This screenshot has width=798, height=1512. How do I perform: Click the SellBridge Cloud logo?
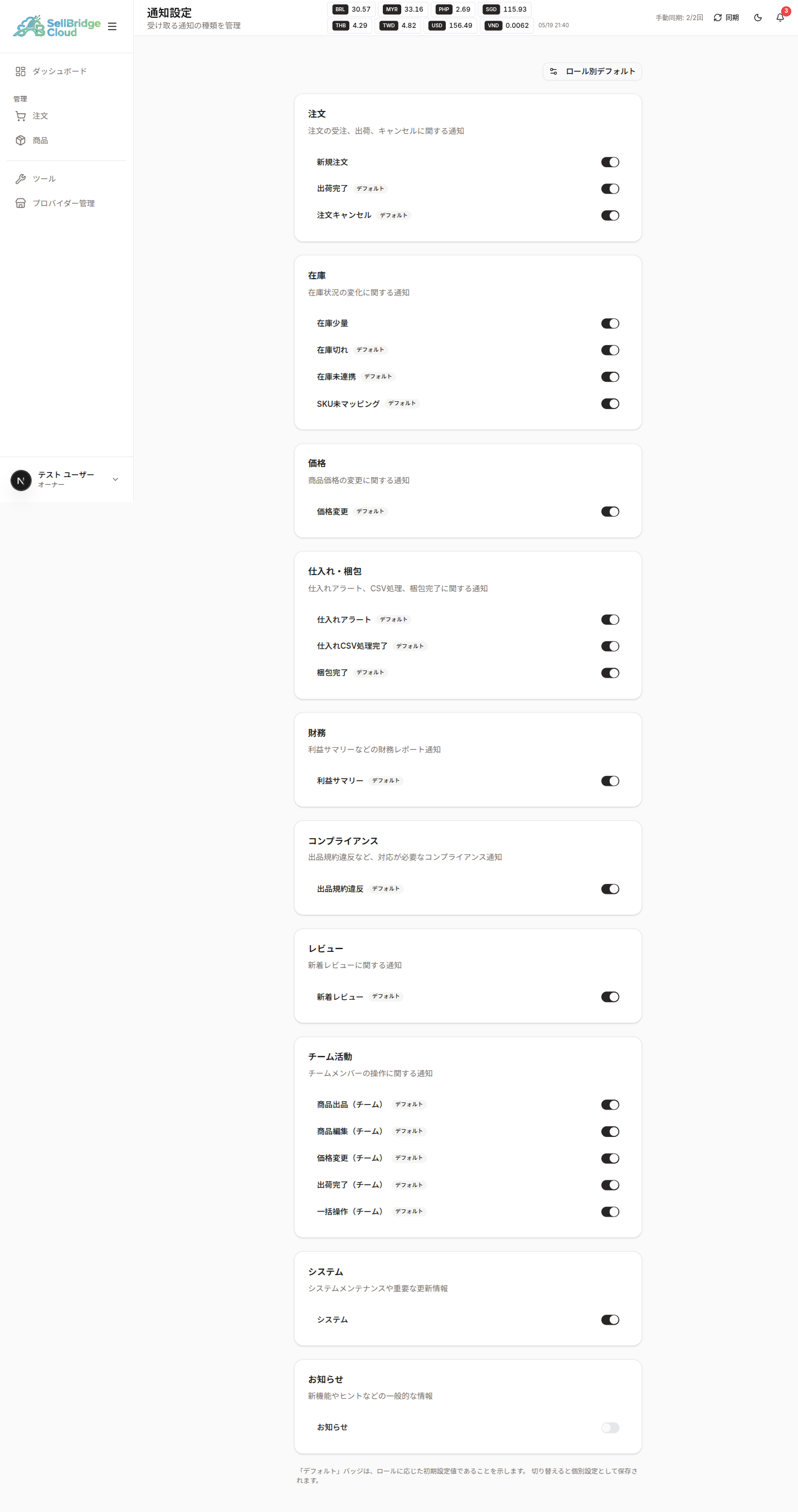click(57, 26)
